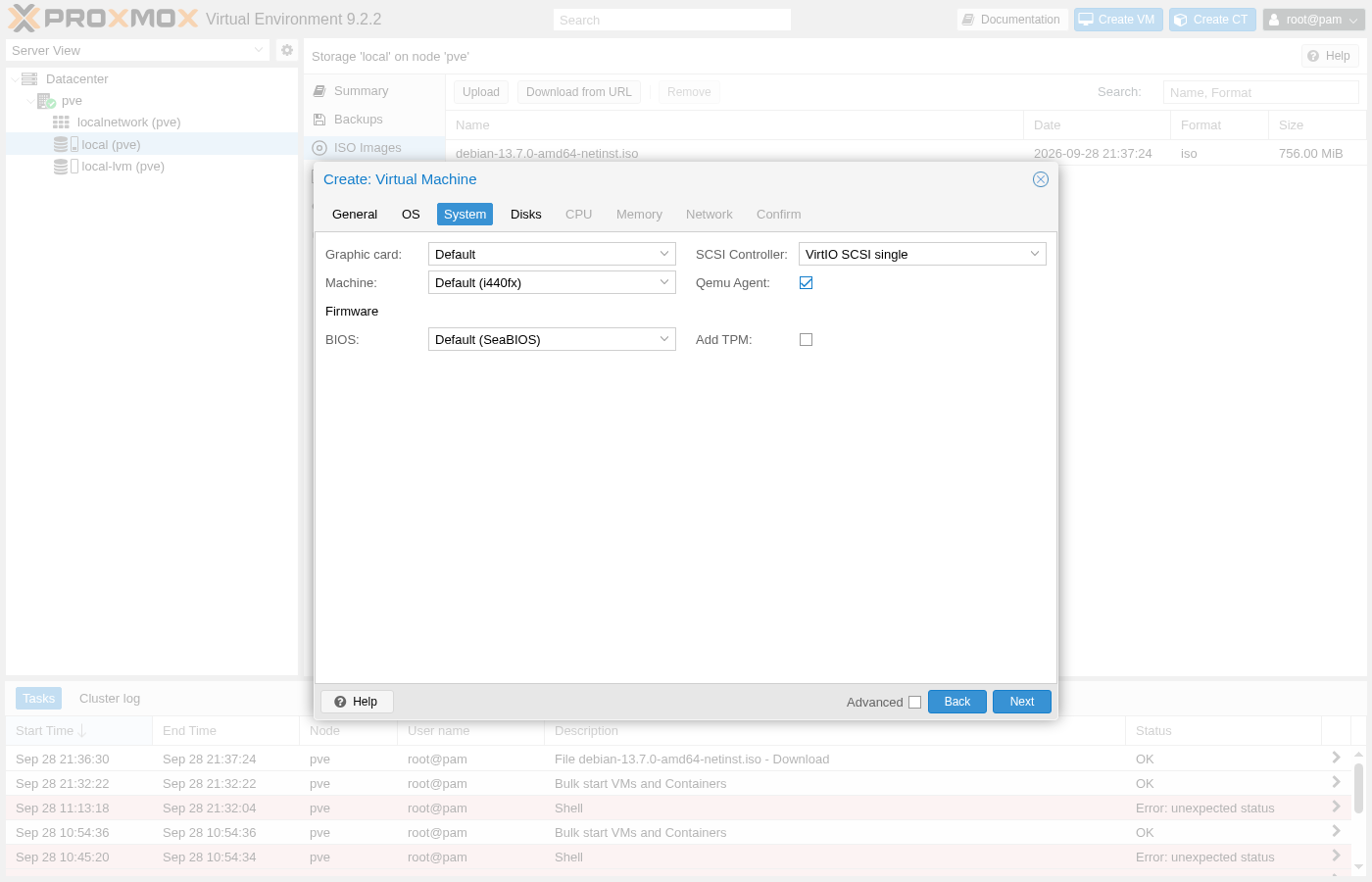Switch to the Disks tab
Screen dimensions: 1372x882
(526, 215)
